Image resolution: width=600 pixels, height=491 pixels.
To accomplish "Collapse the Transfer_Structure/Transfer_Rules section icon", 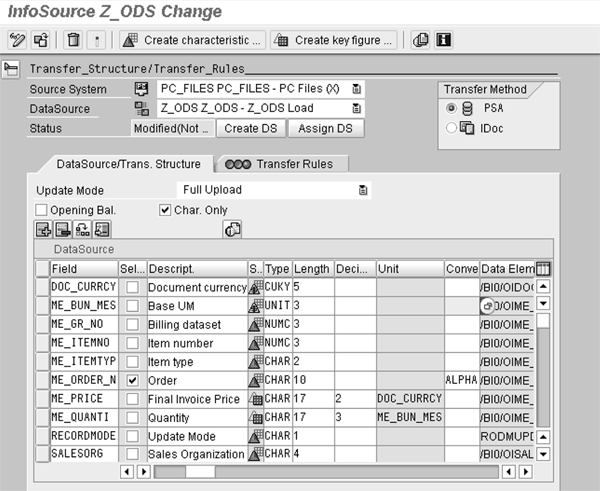I will 12,69.
